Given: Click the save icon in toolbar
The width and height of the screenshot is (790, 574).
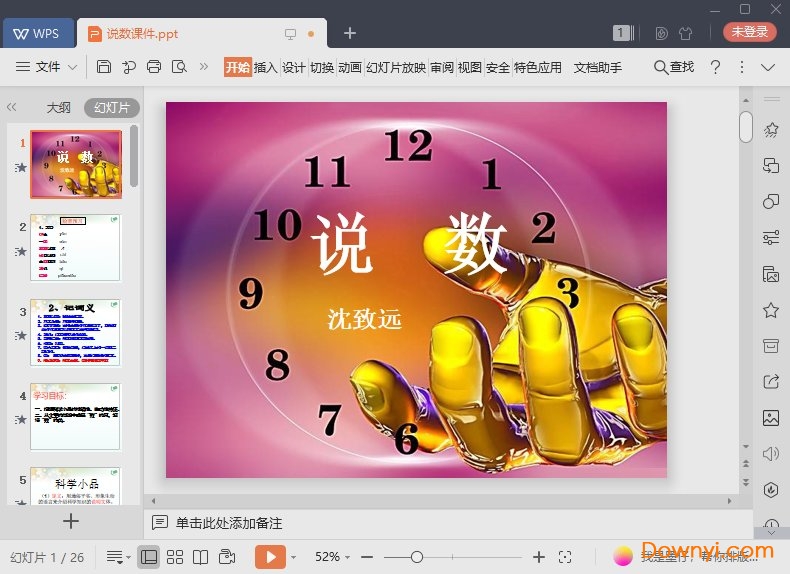Looking at the screenshot, I should (x=104, y=66).
